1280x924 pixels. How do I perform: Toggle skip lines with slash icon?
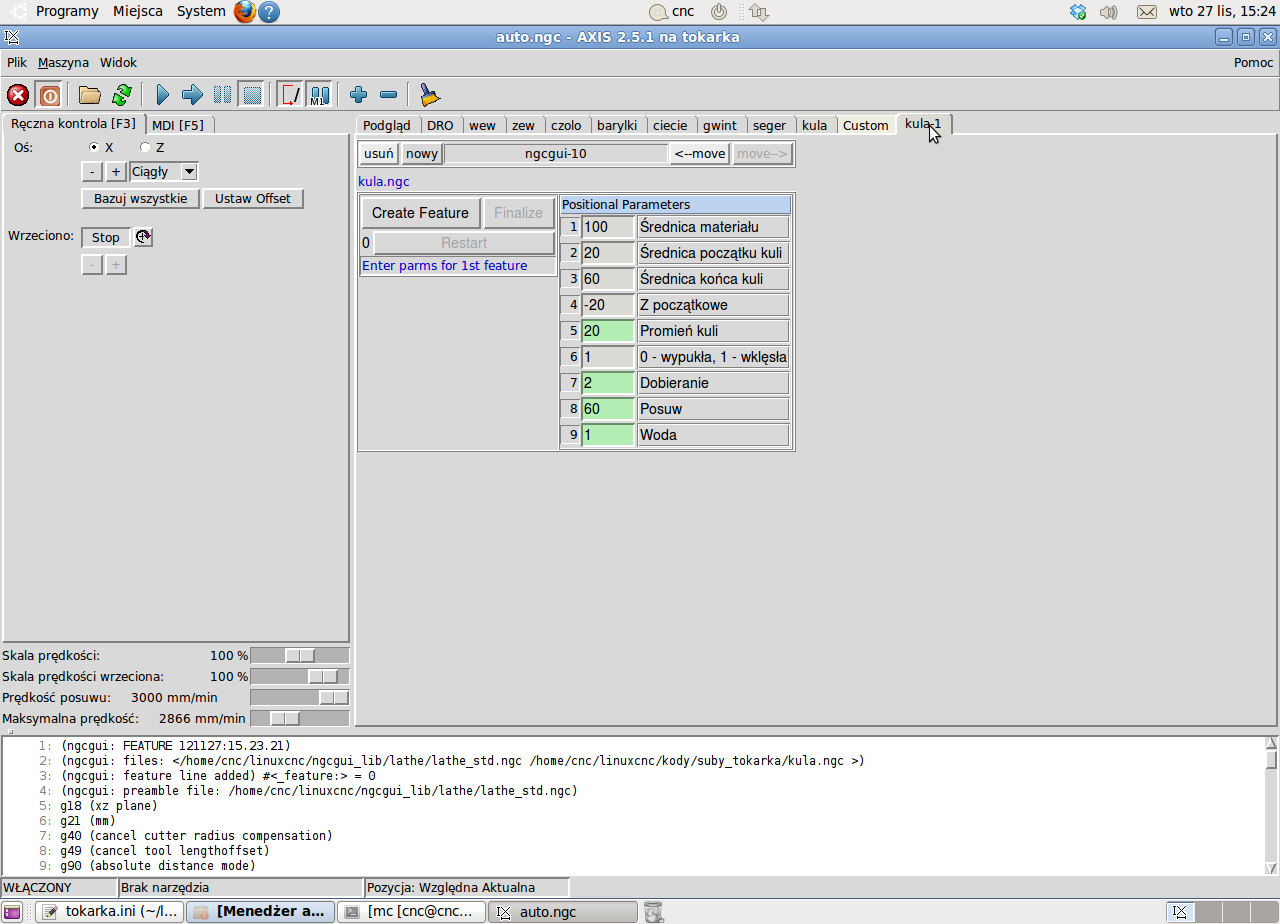click(290, 95)
